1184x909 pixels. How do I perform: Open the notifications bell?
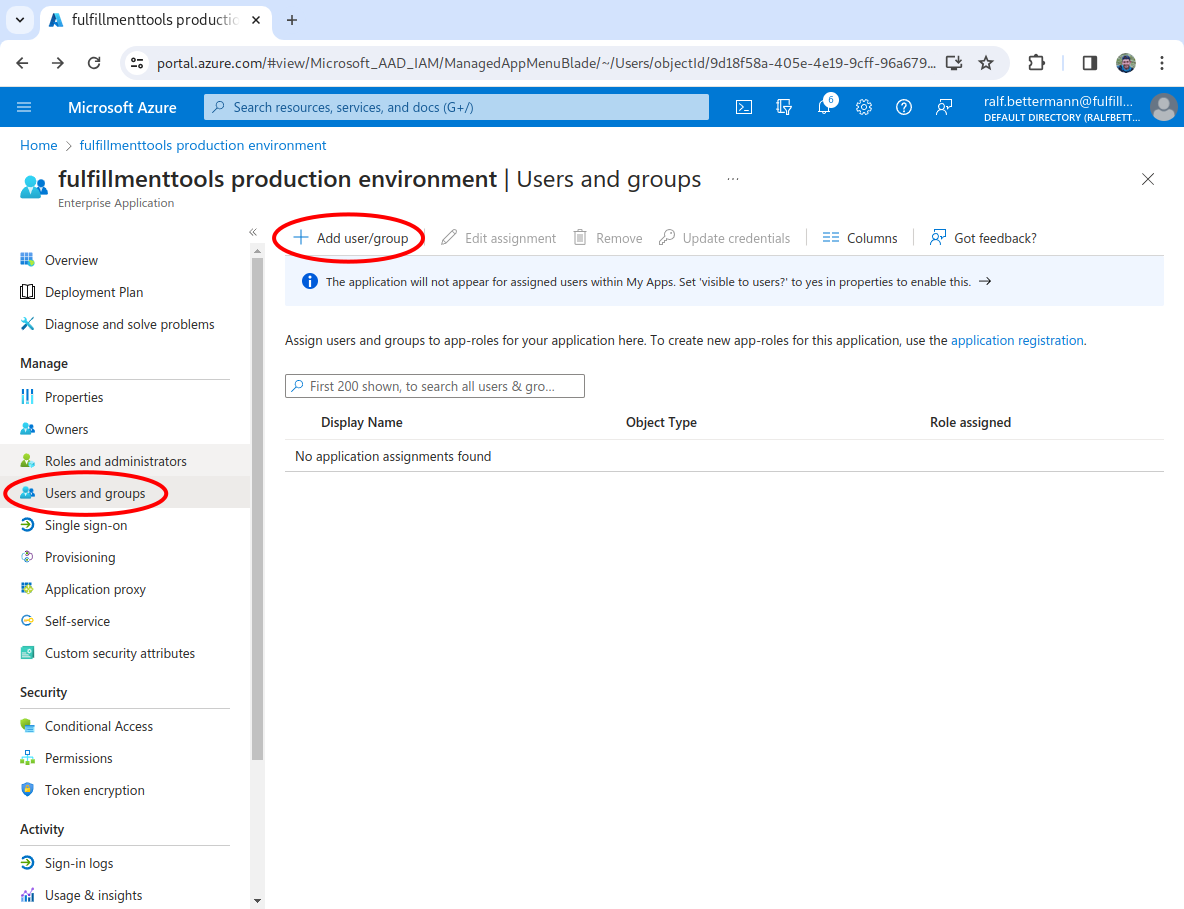tap(824, 107)
